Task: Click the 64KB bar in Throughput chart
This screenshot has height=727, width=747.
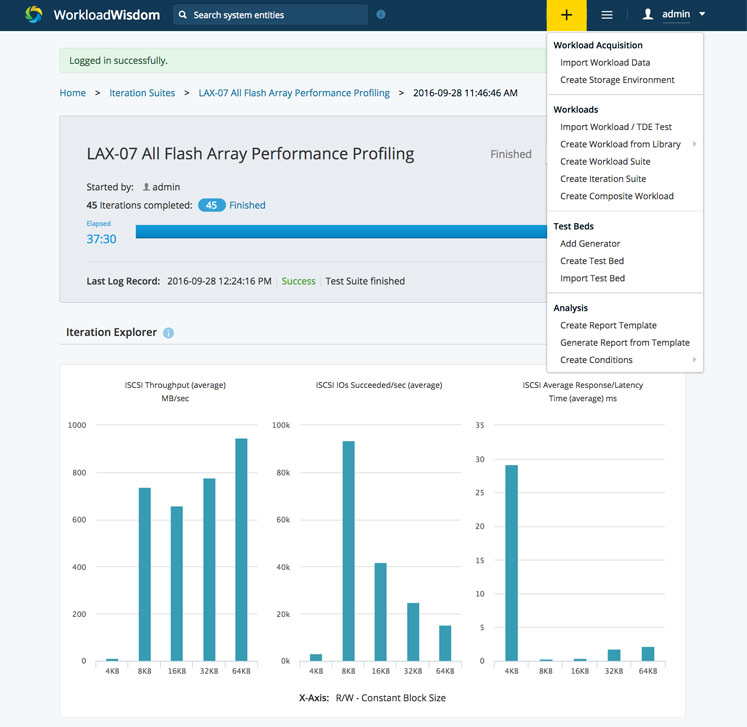Action: [241, 550]
